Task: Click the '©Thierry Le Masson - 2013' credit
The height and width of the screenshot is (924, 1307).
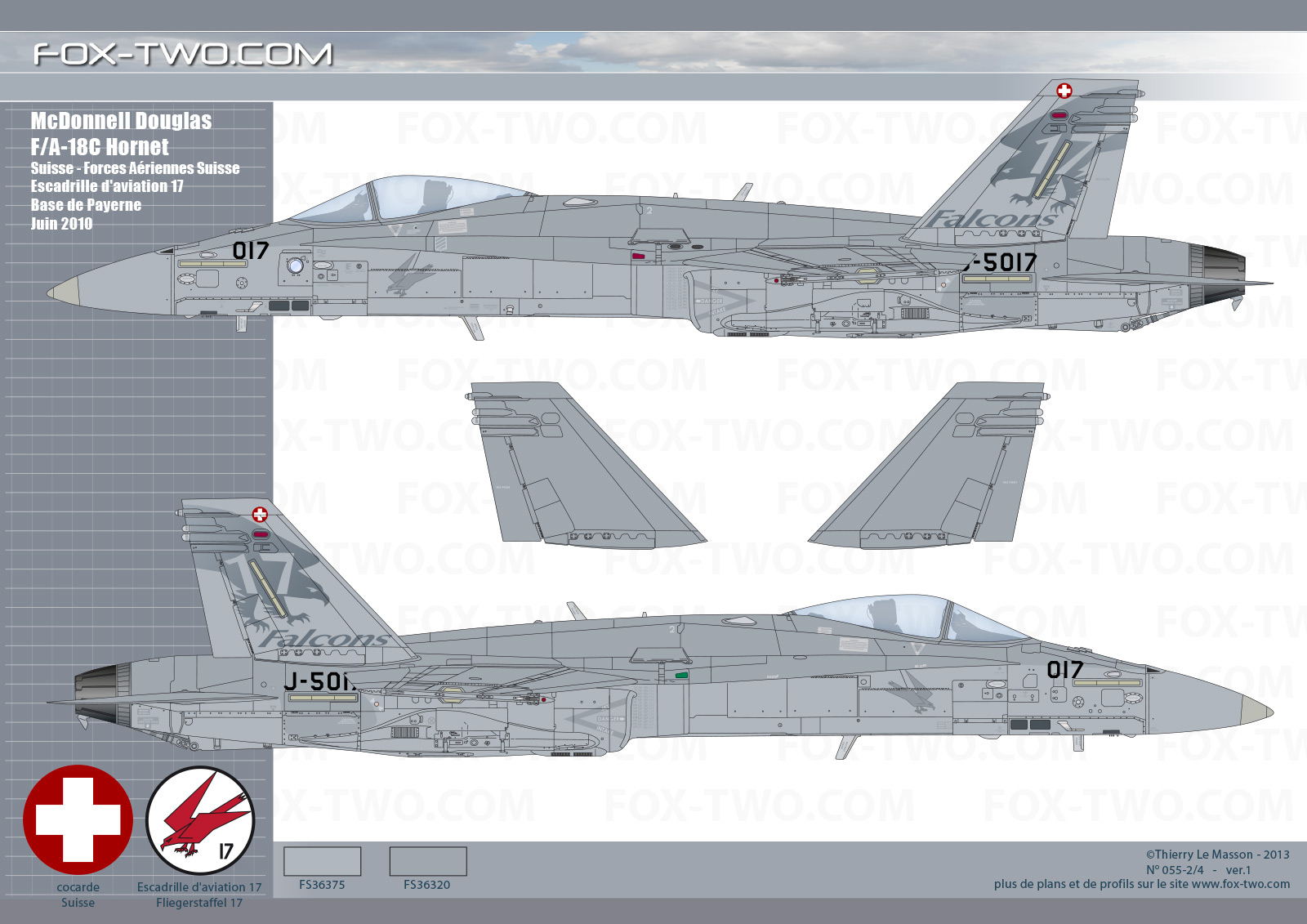Action: [x=1217, y=855]
